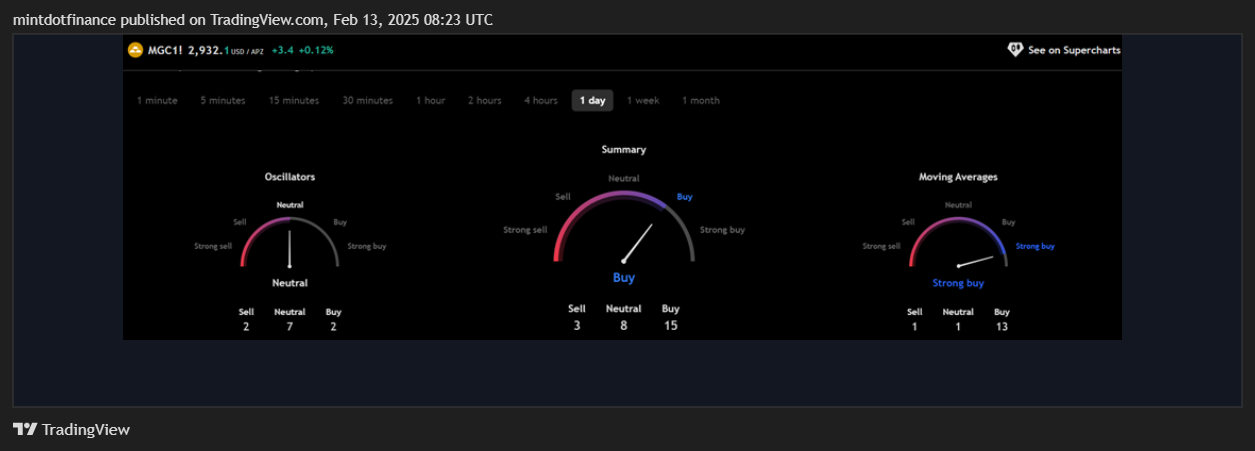Click the Oscillators gauge heading
The width and height of the screenshot is (1255, 451).
[290, 177]
